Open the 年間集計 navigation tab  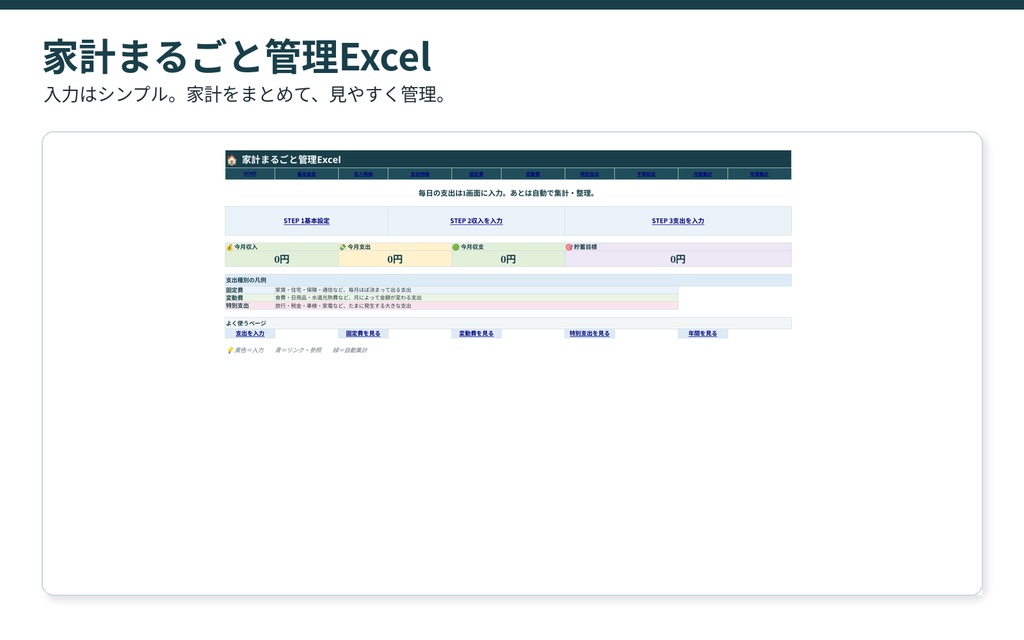(760, 174)
